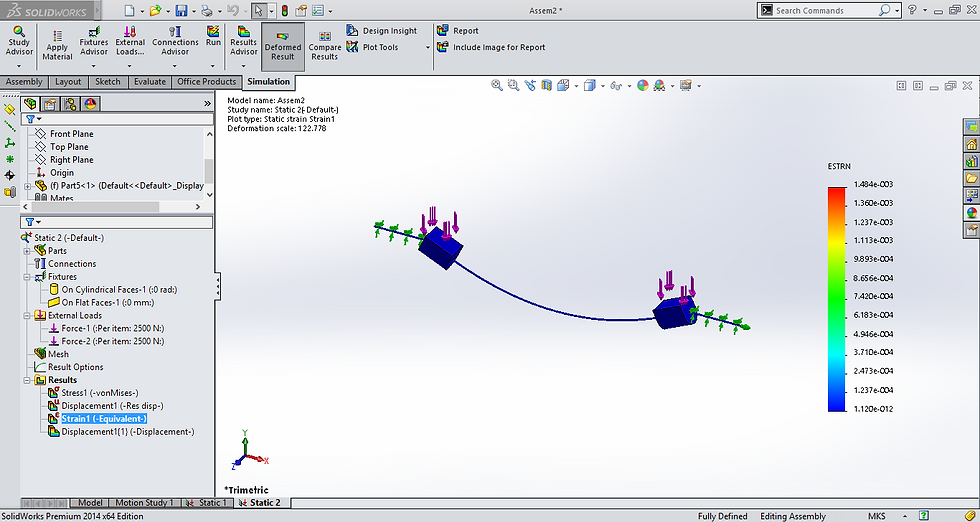Image resolution: width=980 pixels, height=522 pixels.
Task: Open External Loads tool
Action: [x=130, y=41]
